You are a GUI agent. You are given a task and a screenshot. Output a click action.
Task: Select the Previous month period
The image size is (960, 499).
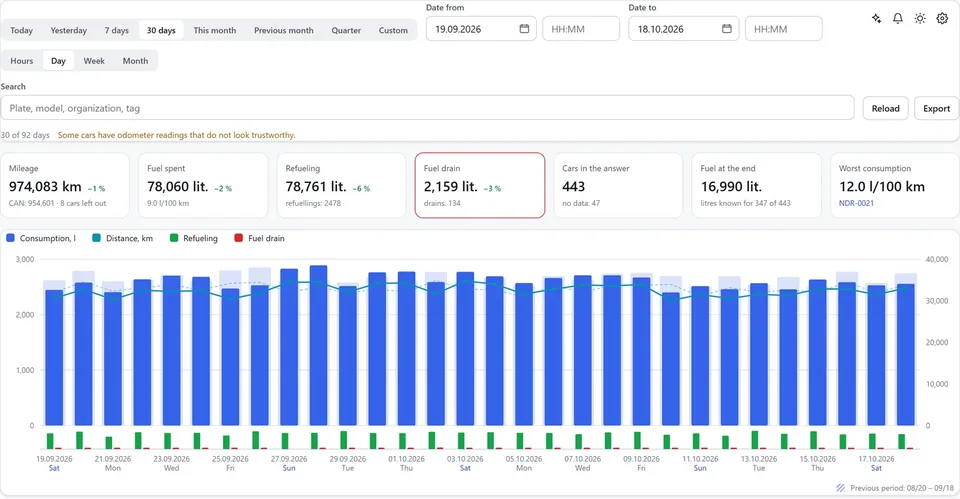283,30
